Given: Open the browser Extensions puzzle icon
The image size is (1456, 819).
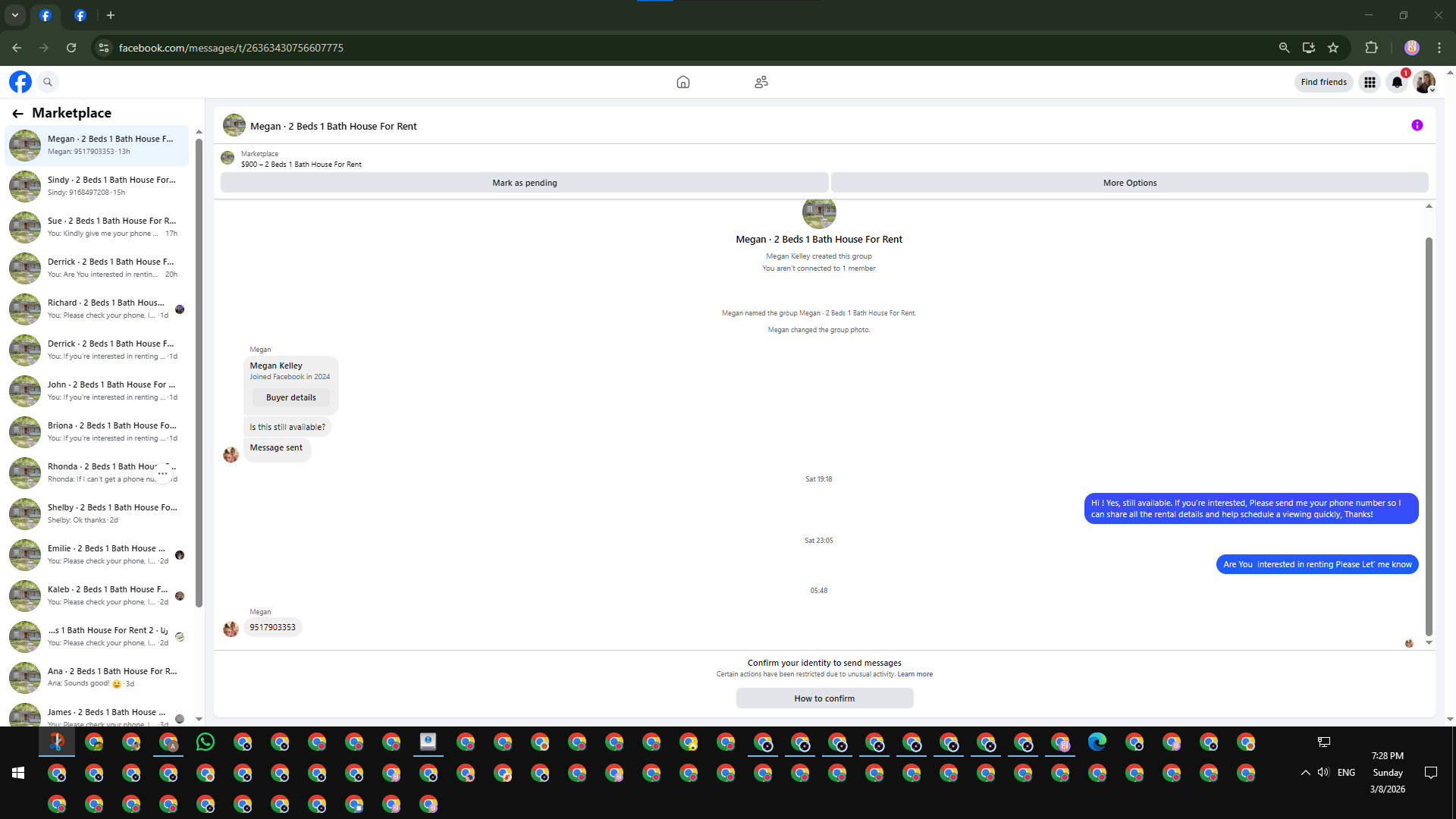Looking at the screenshot, I should 1371,48.
